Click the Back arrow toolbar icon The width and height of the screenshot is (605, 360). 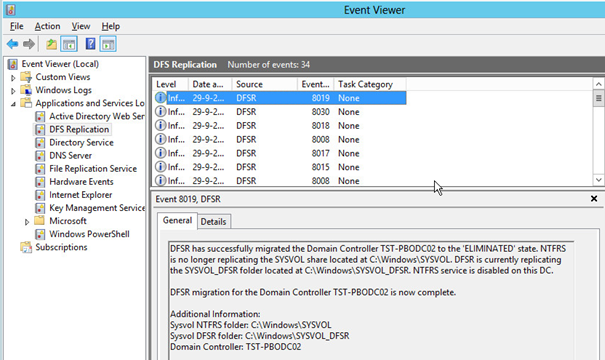(12, 44)
